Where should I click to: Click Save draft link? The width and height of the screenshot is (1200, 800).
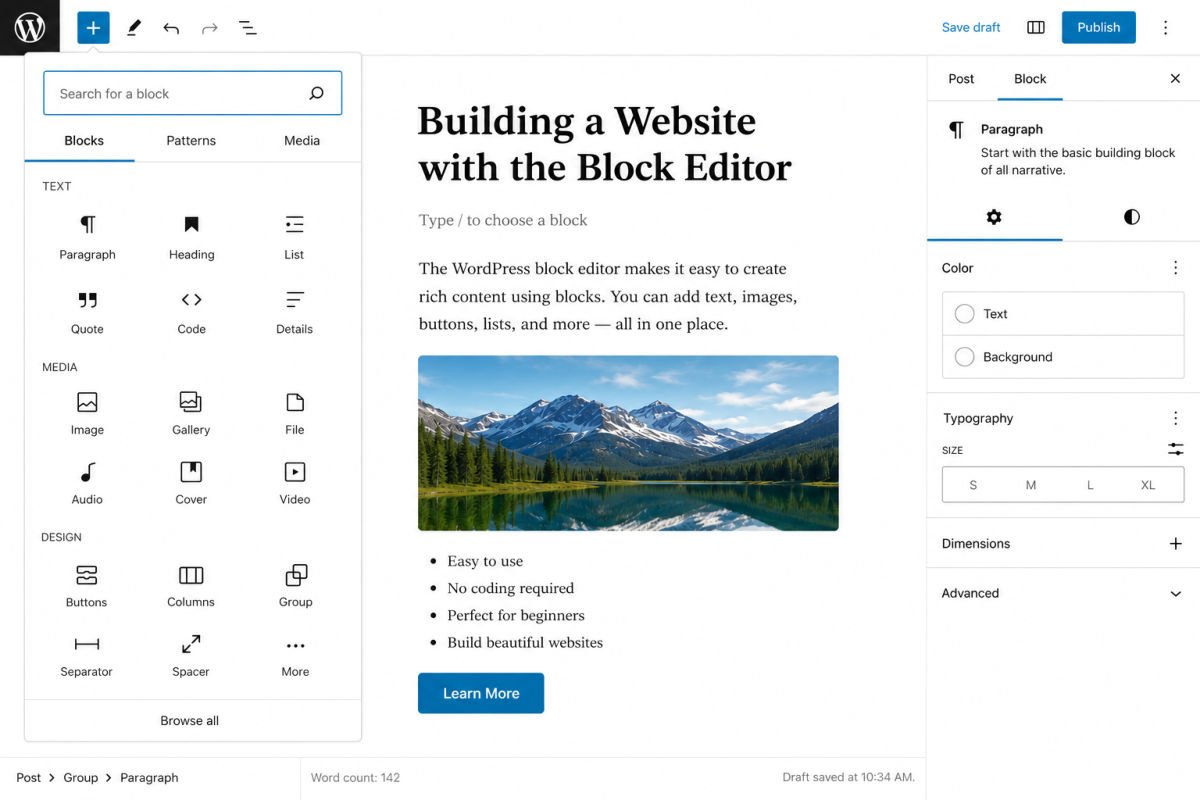(x=971, y=27)
